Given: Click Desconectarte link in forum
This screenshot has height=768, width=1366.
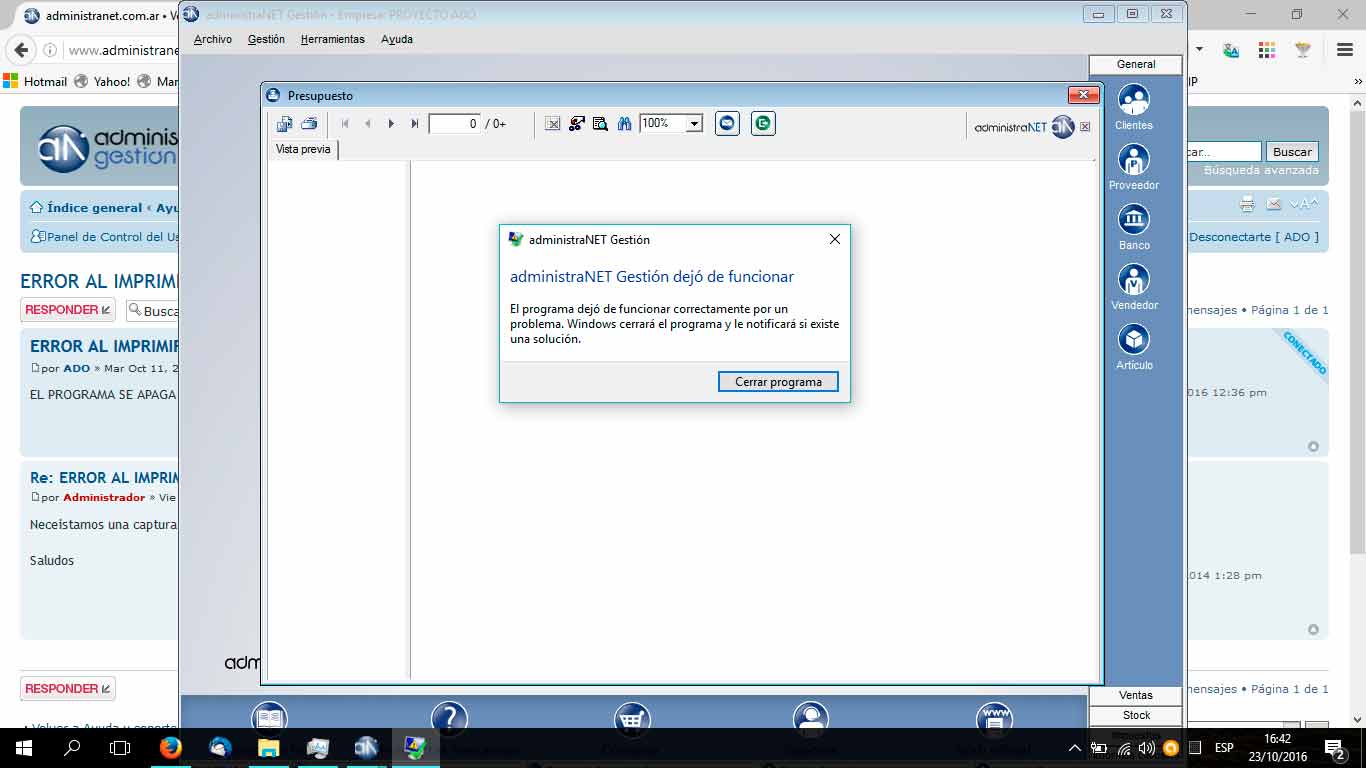Looking at the screenshot, I should tap(1253, 237).
